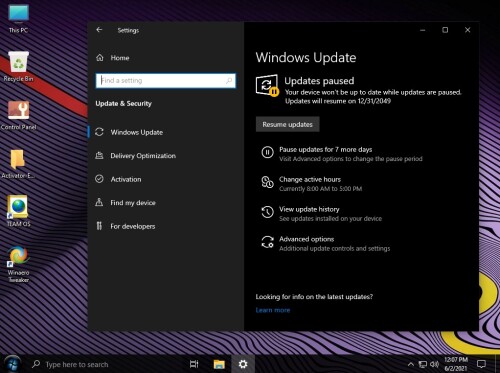Click 'Updates will resume on 12/31/2049' text
Viewport: 500px width, 373px height.
338,101
